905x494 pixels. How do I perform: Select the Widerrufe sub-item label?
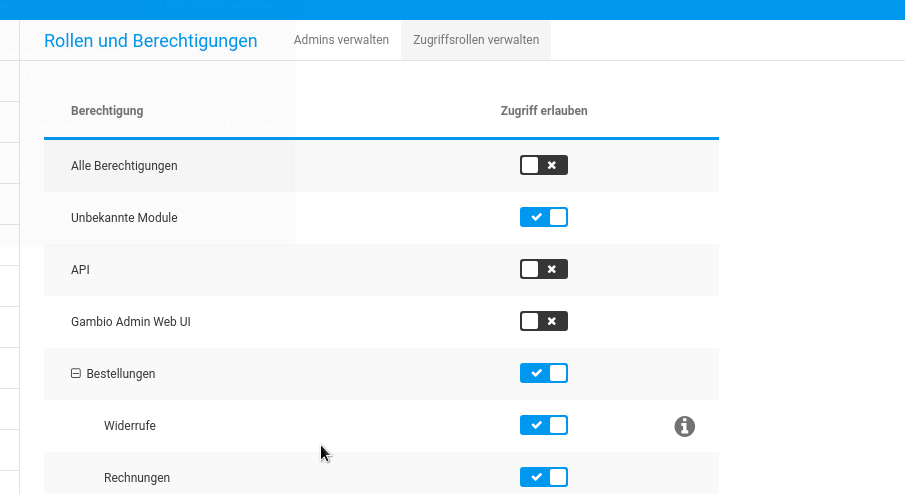click(x=130, y=426)
